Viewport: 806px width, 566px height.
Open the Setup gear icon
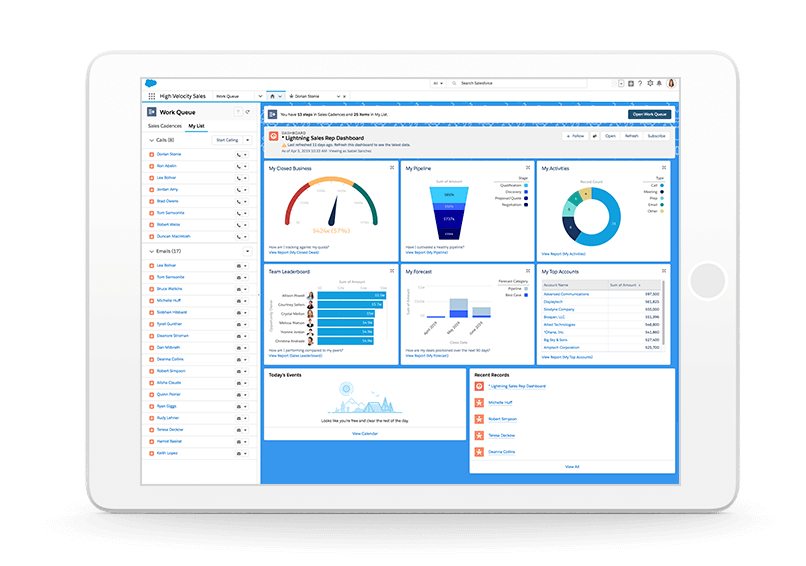pyautogui.click(x=650, y=83)
